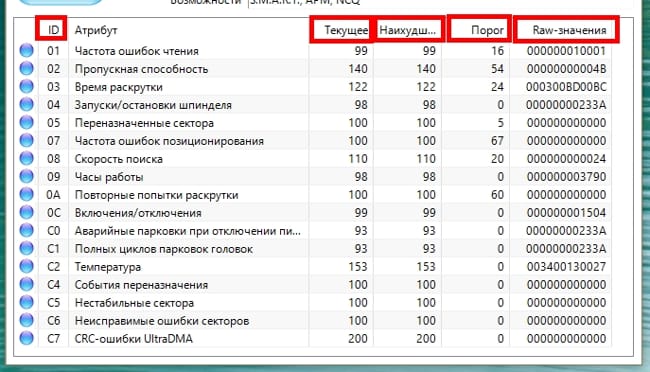
Task: Click raw value 000000000024
Action: (566, 159)
